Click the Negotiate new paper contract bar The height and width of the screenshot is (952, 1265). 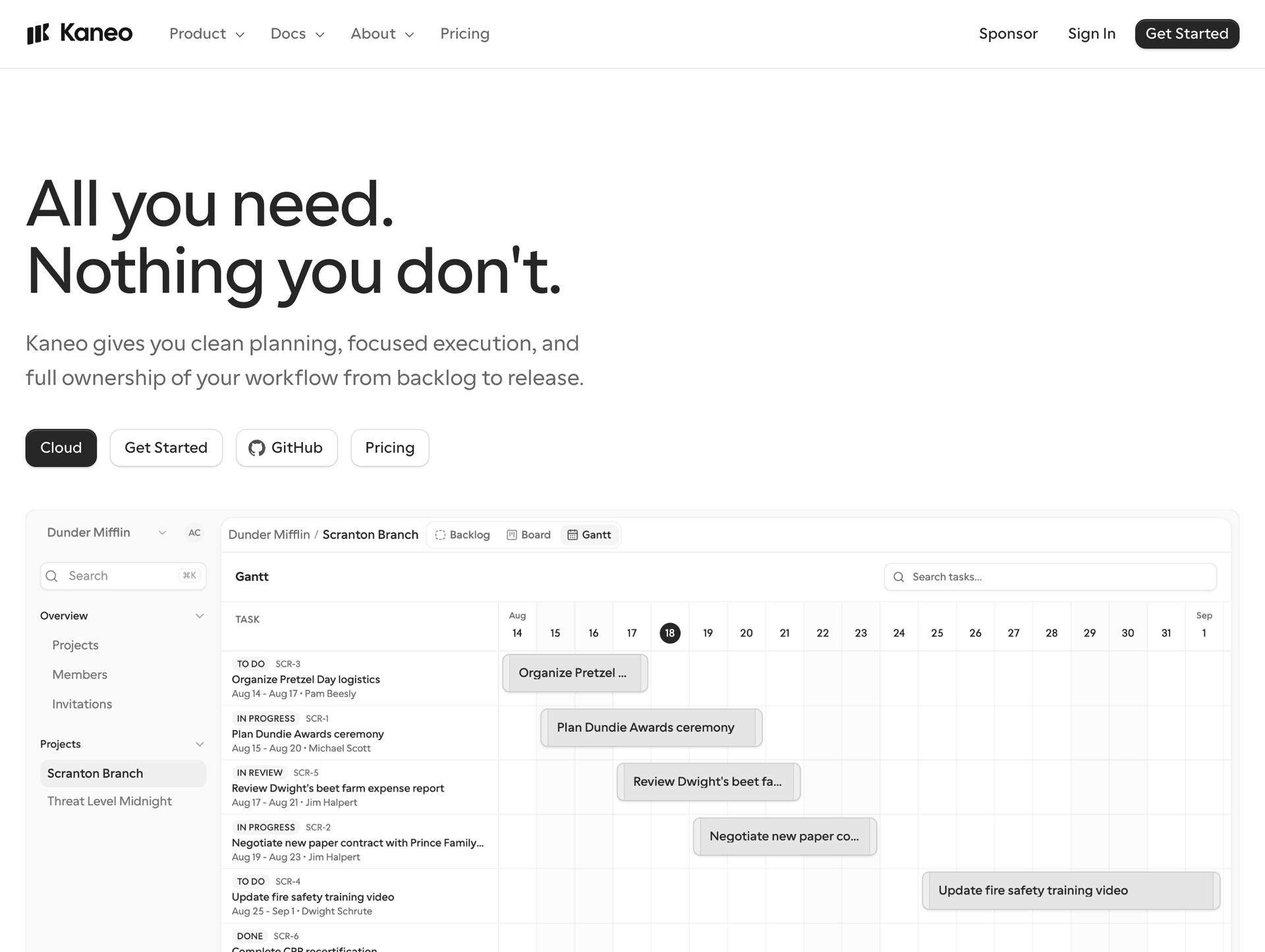point(785,837)
